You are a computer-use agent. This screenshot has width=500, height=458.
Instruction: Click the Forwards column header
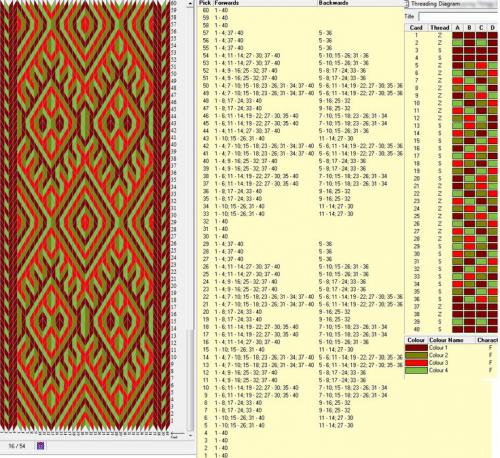coord(227,3)
